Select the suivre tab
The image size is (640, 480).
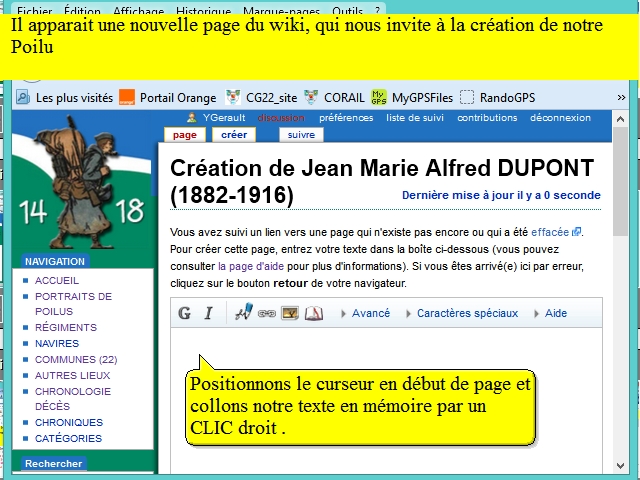[301, 134]
